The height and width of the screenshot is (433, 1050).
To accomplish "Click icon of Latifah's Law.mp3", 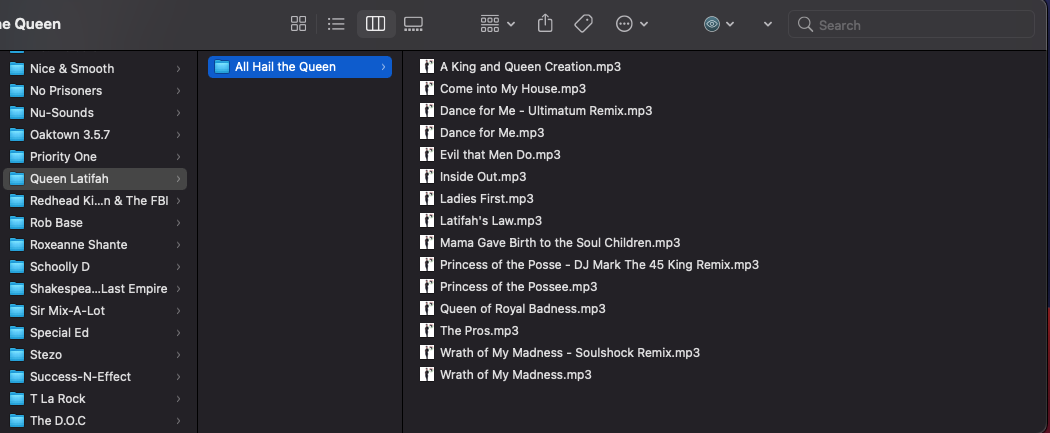I will 427,221.
